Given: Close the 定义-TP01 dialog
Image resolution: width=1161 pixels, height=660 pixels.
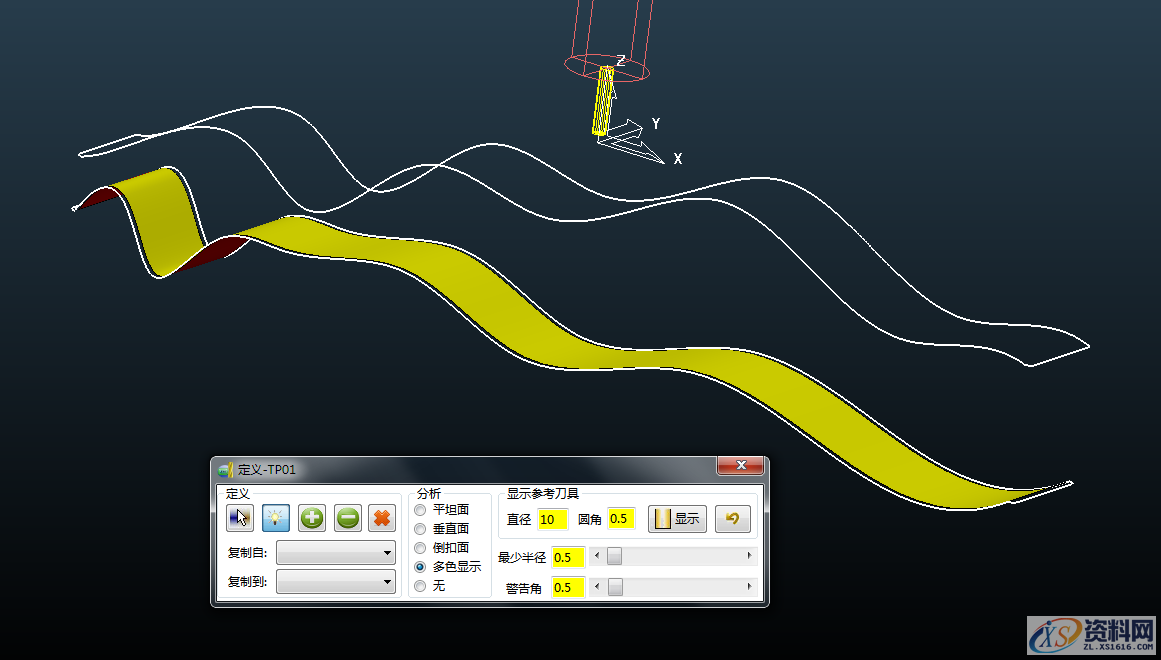Looking at the screenshot, I should pyautogui.click(x=741, y=466).
